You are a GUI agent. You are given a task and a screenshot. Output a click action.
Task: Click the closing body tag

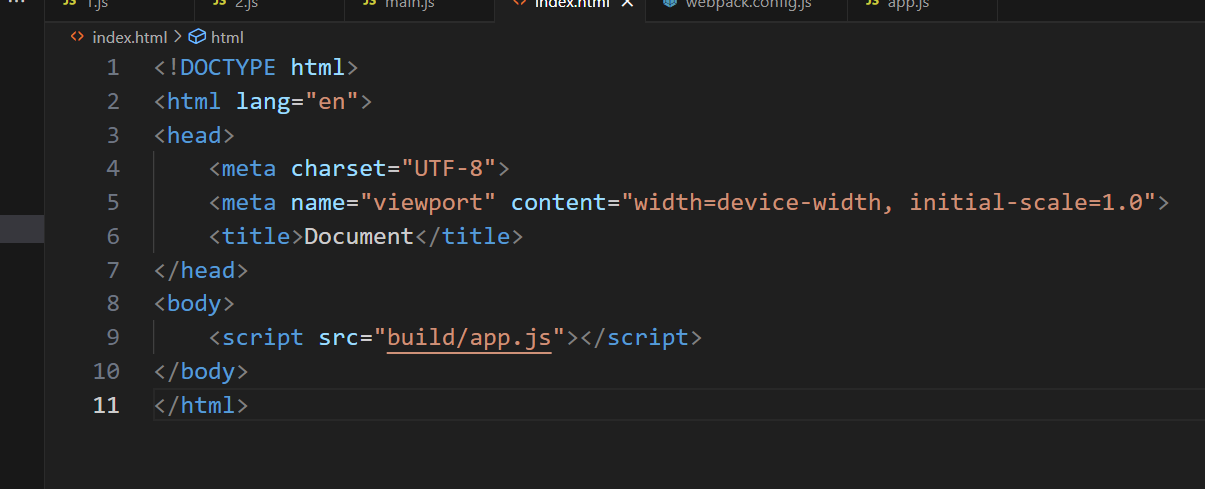click(201, 371)
